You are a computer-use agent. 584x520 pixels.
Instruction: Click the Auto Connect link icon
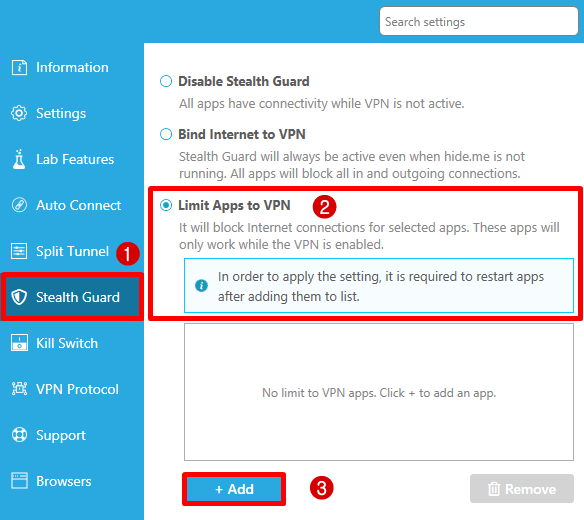[x=19, y=205]
